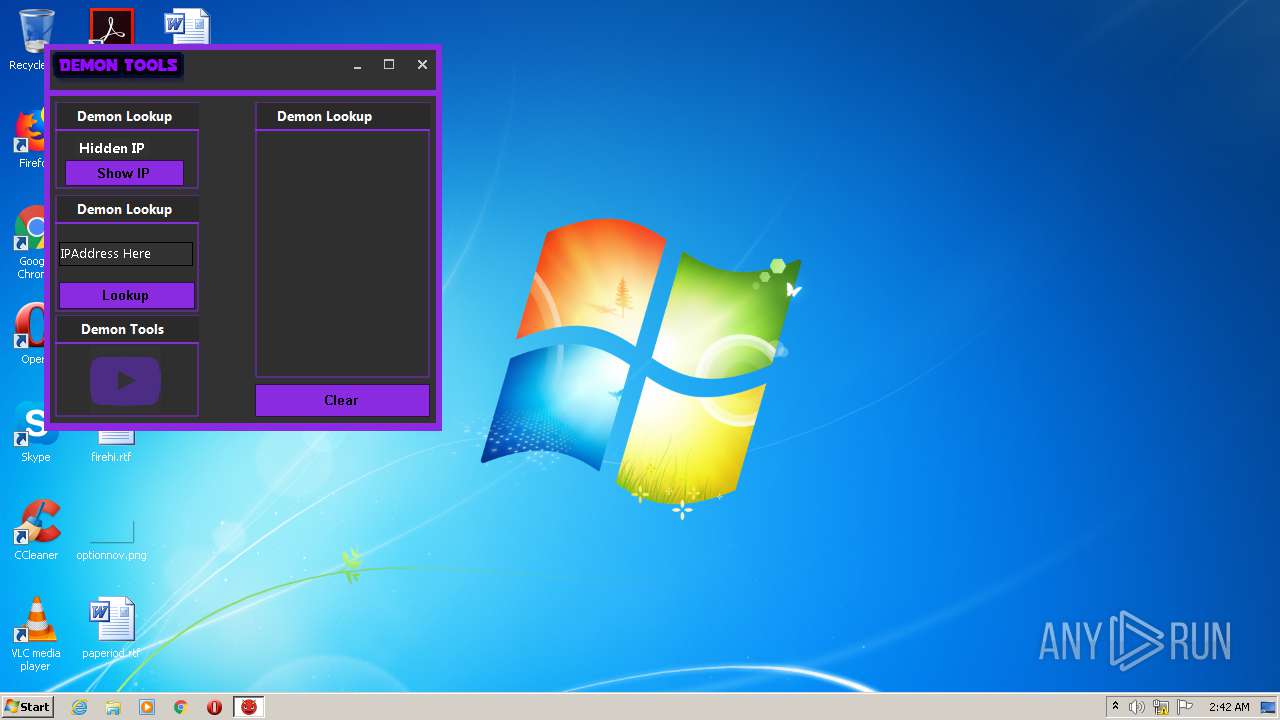Viewport: 1280px width, 720px height.
Task: Open the network tray icon
Action: [1161, 707]
